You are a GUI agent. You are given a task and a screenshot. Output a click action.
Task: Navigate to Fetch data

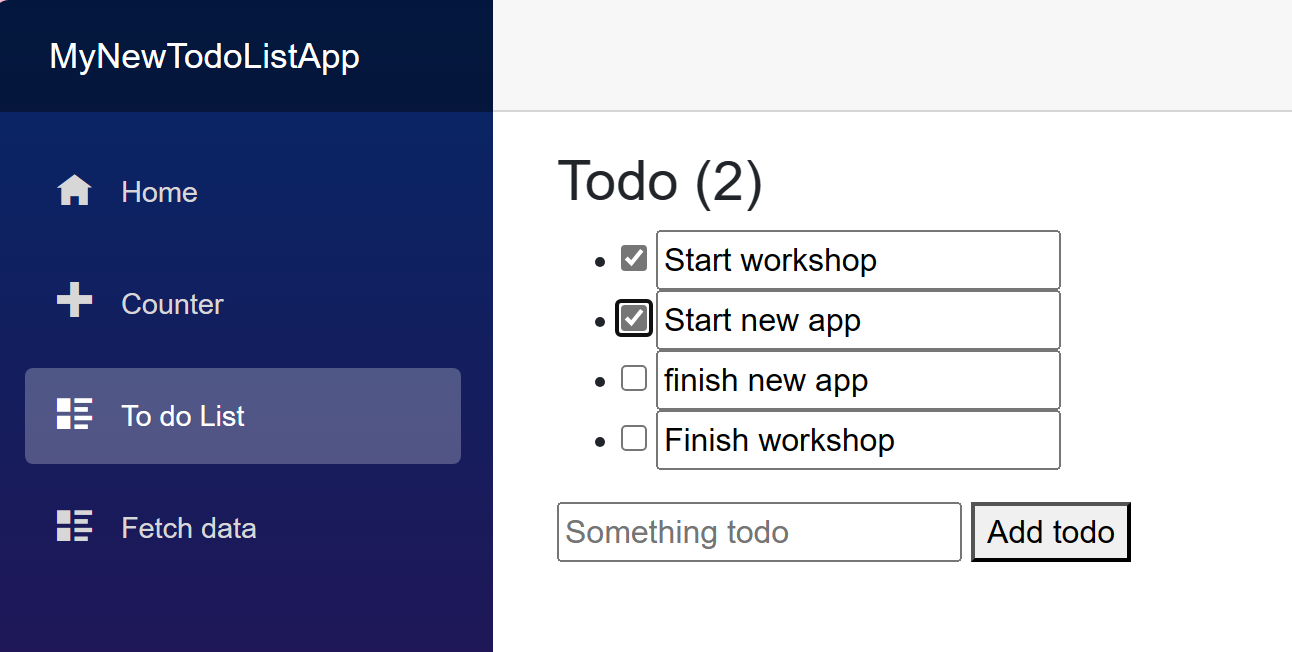(x=189, y=528)
